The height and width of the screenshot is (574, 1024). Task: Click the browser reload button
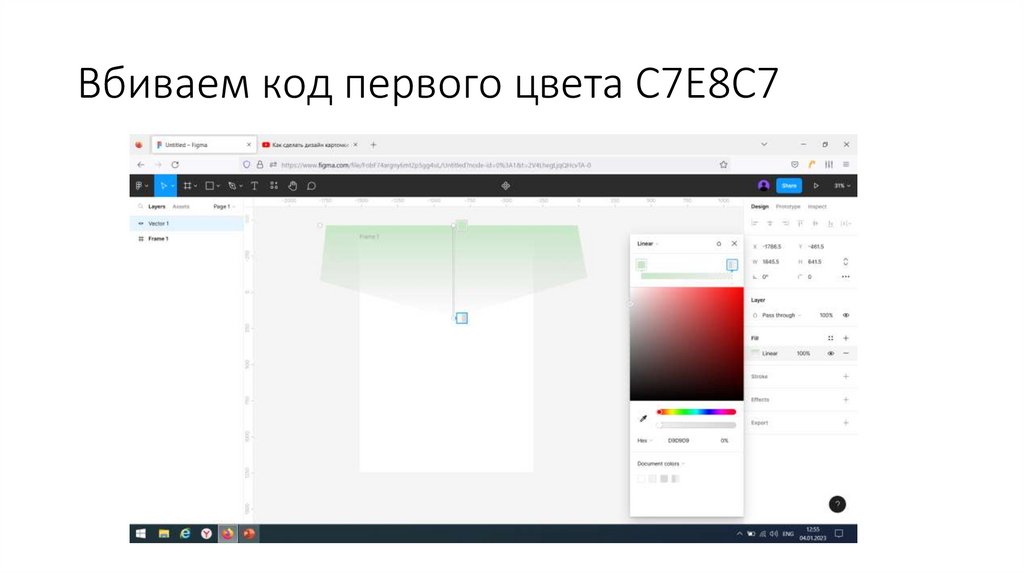click(175, 165)
